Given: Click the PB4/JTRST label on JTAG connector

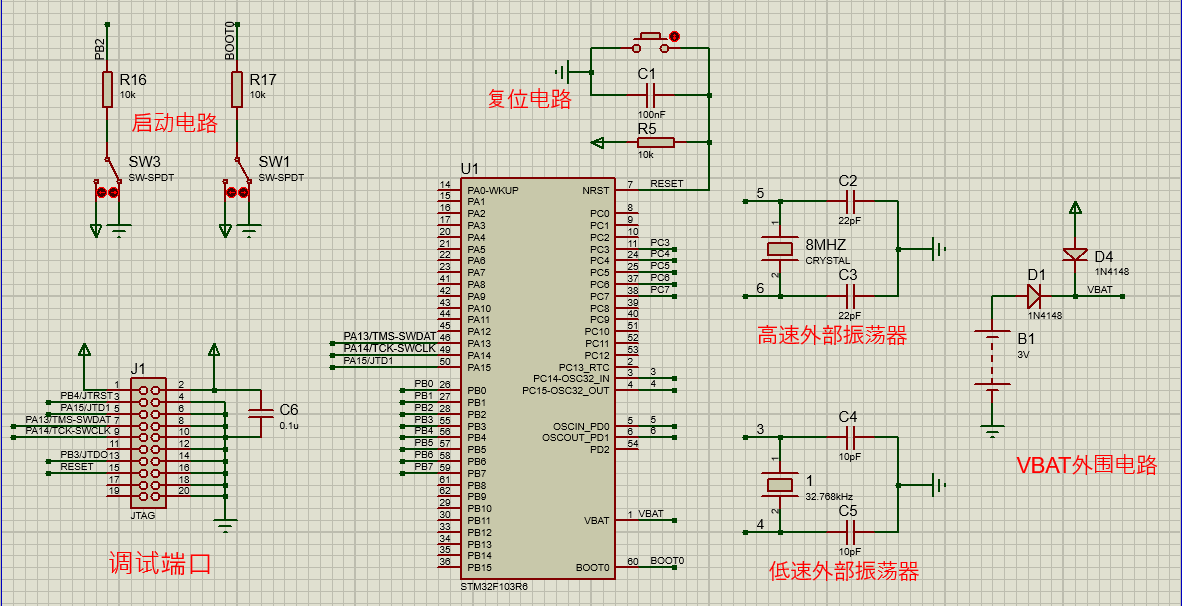Looking at the screenshot, I should (87, 395).
